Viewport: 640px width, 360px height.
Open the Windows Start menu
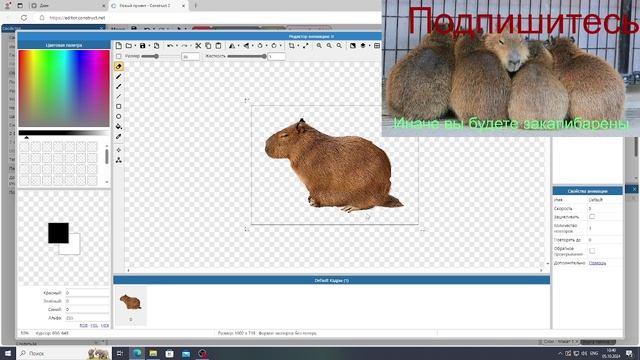point(8,353)
